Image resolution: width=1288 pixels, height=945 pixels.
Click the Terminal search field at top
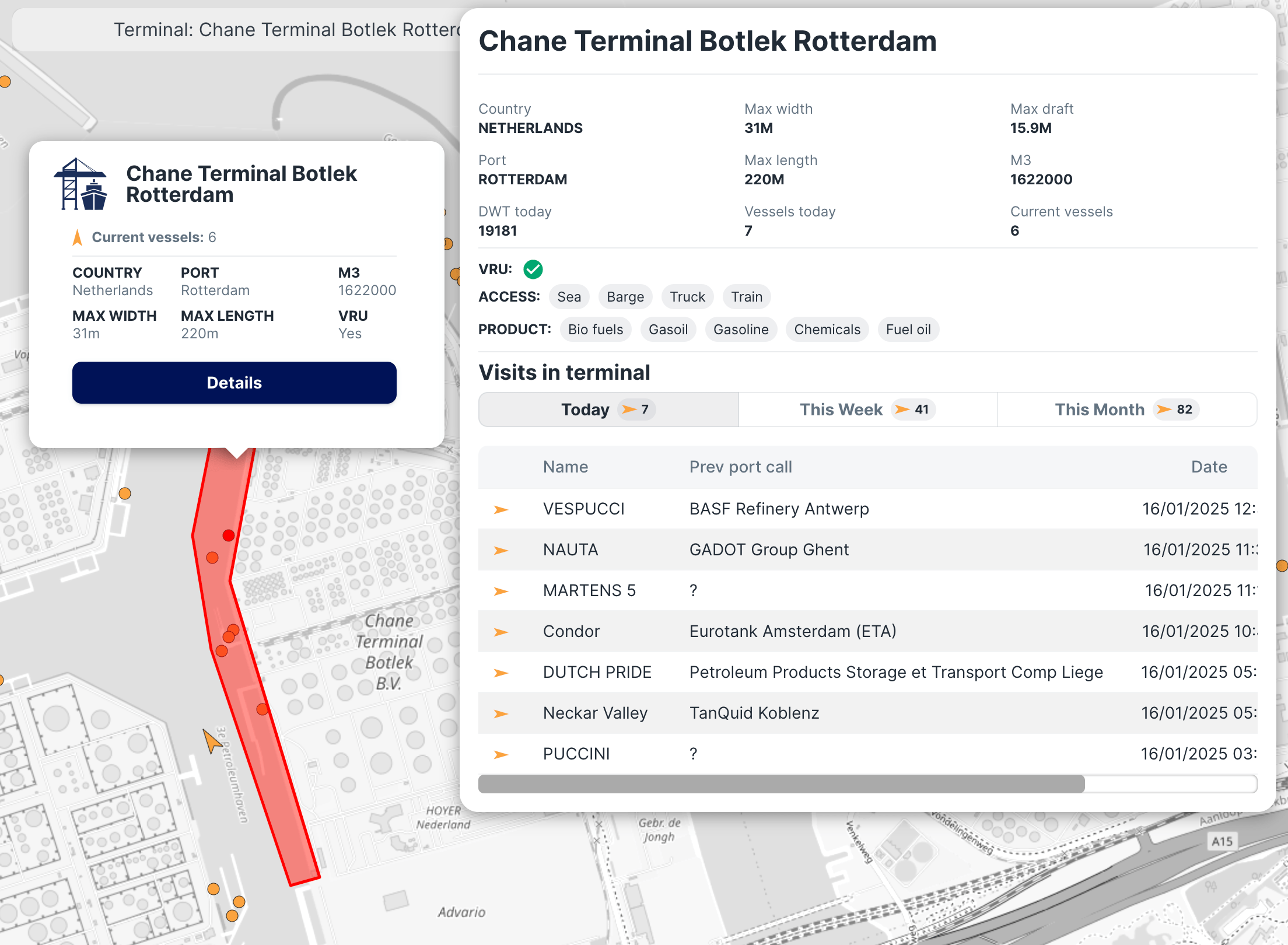point(236,30)
